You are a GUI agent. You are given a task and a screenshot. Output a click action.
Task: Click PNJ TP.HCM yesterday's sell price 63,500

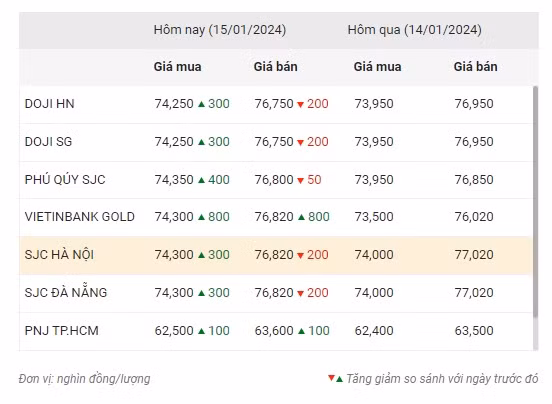(x=474, y=331)
